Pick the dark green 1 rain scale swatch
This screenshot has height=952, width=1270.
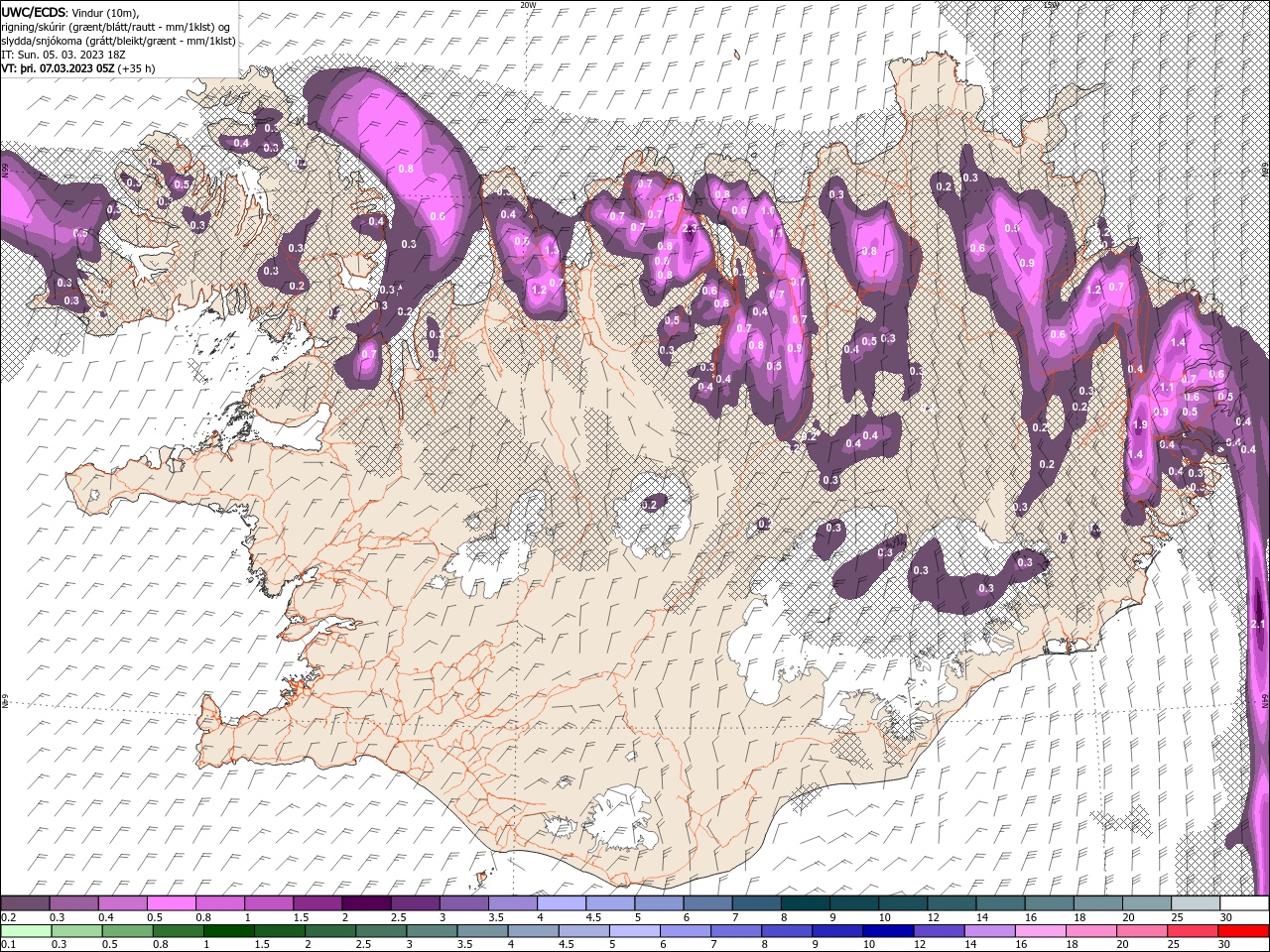228,931
